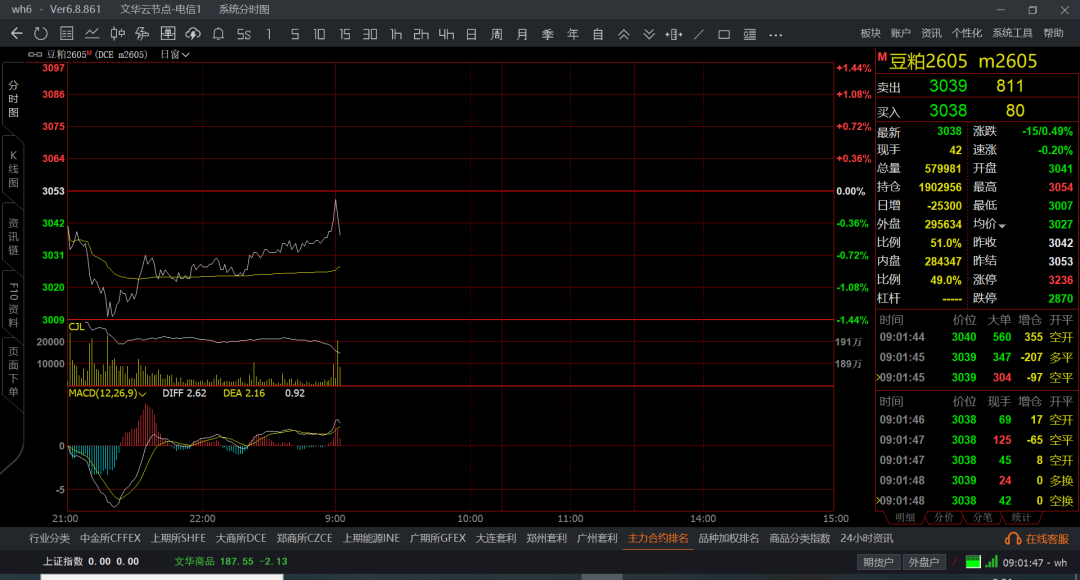Switch to the 大商所DCE tab
The image size is (1080, 580).
tap(241, 538)
